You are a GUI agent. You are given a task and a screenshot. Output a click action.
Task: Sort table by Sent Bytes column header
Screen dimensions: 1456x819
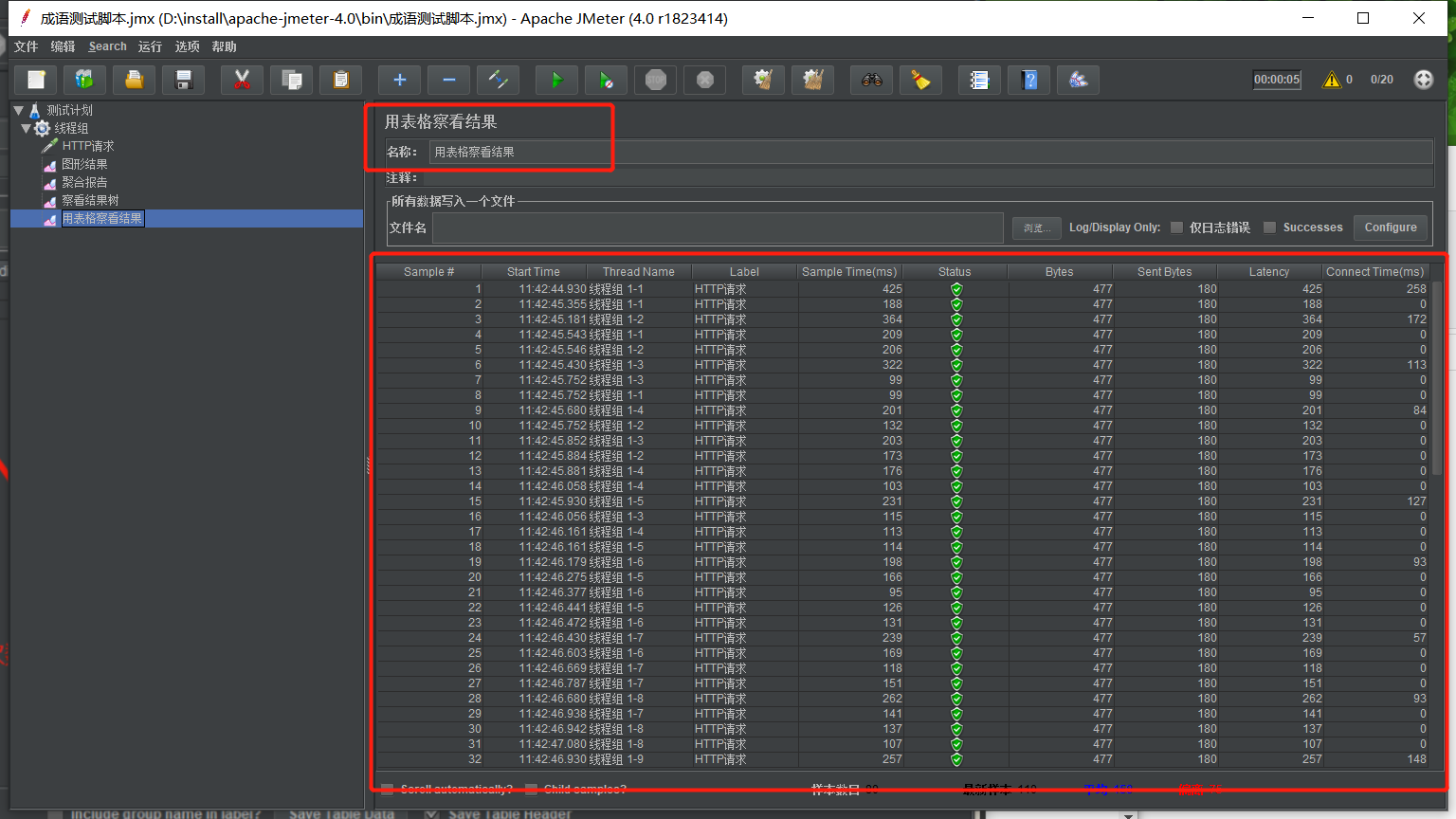[x=1165, y=272]
